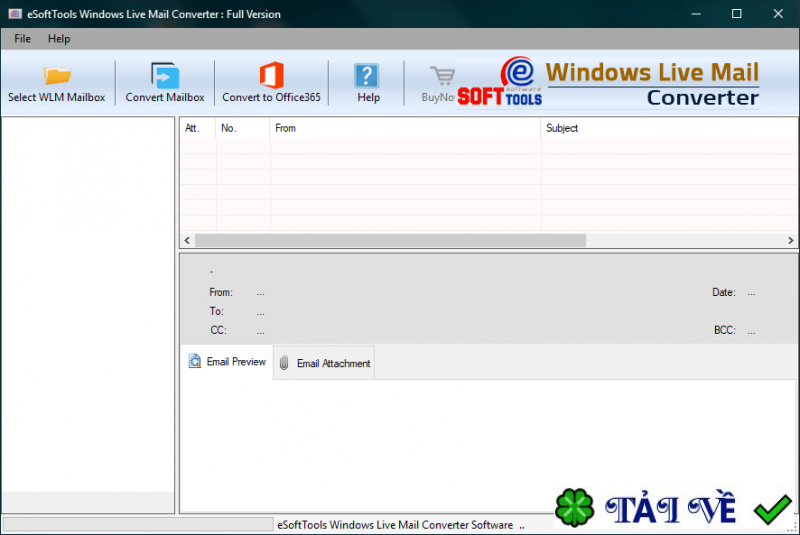
Task: Open the Help menu in menu bar
Action: tap(59, 39)
